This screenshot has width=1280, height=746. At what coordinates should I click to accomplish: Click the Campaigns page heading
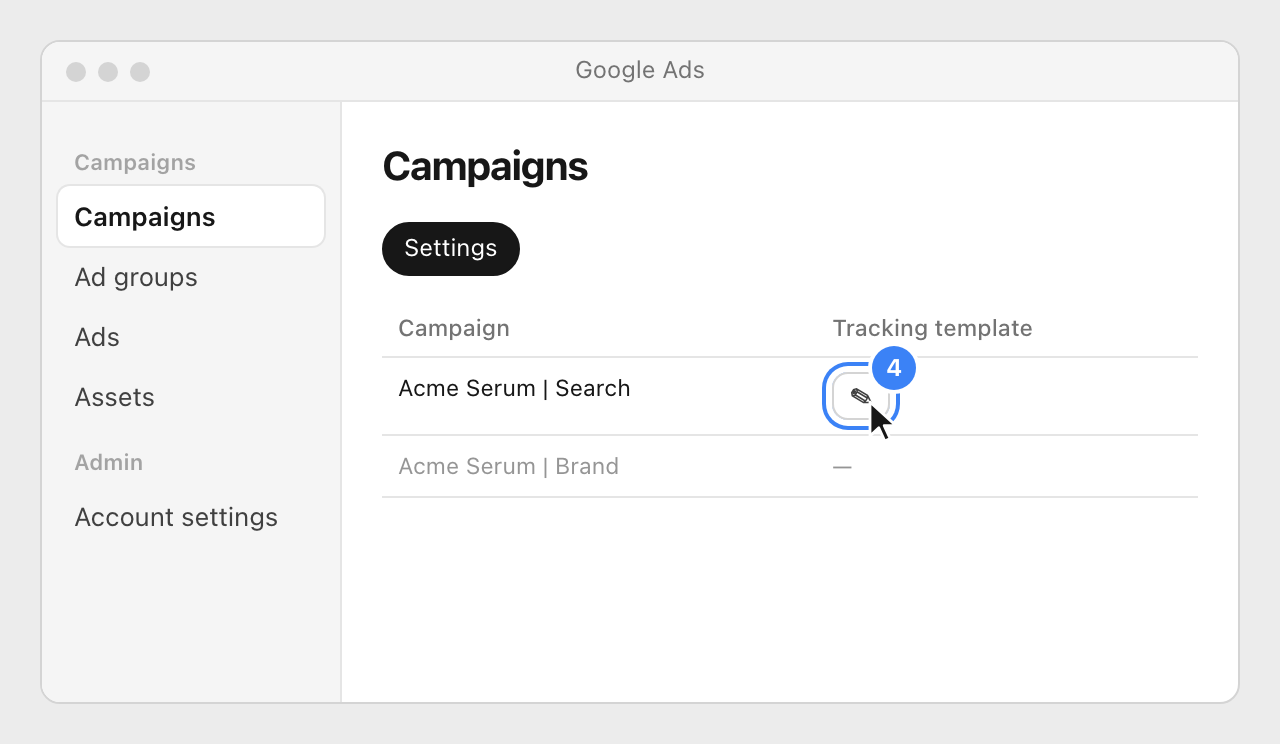(x=485, y=166)
